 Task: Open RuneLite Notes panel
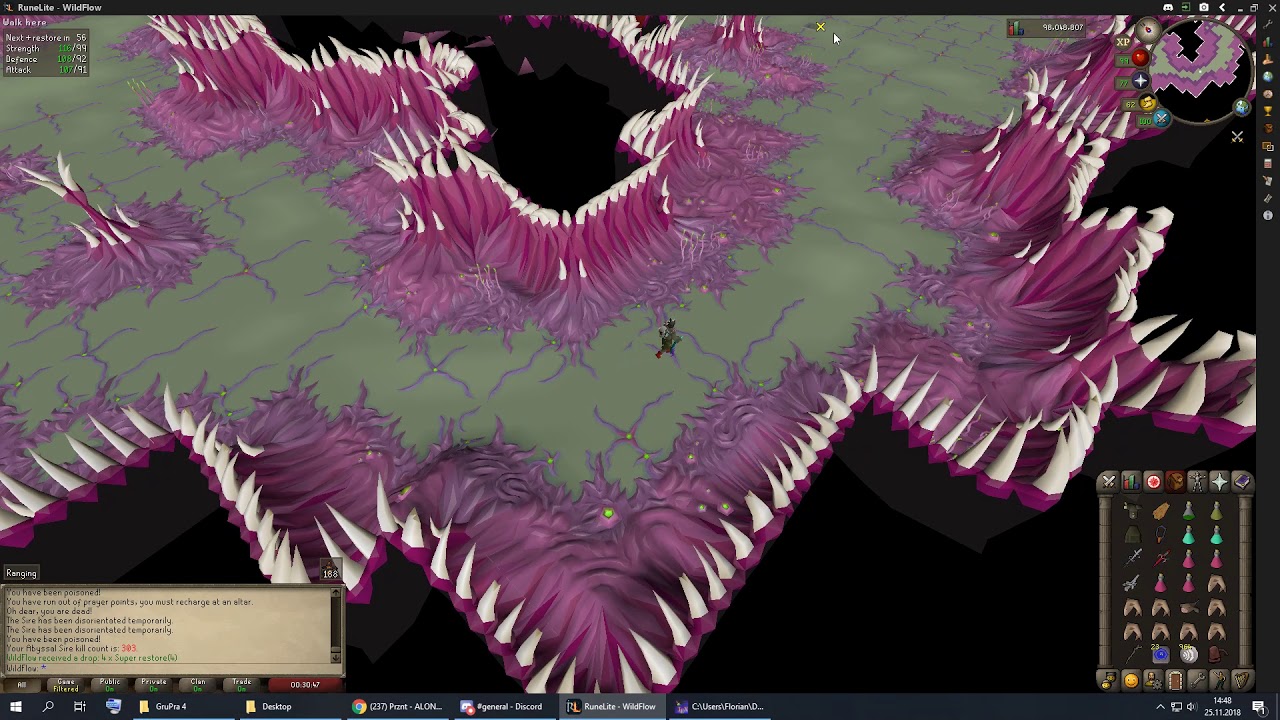pos(1268,180)
